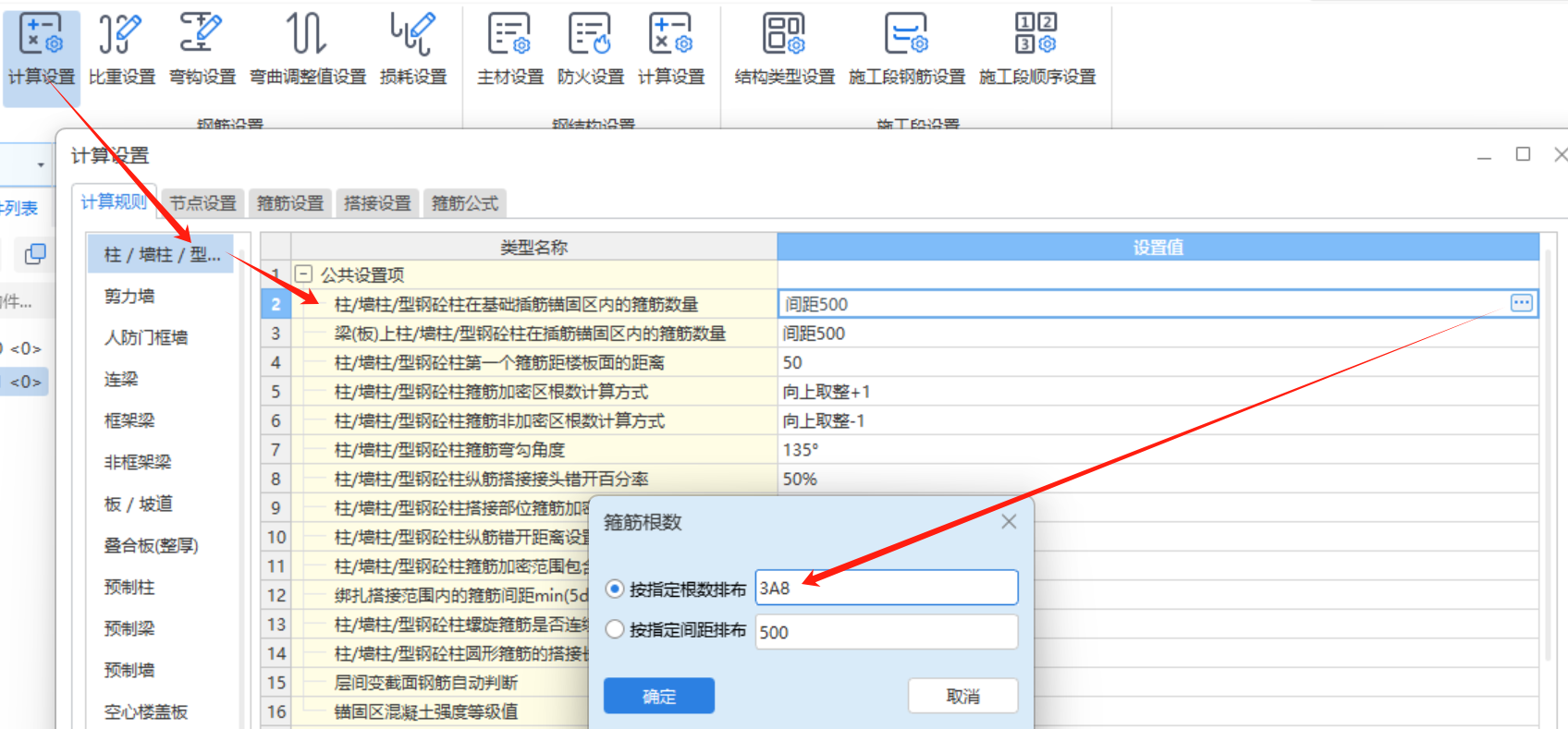Click the copy icon in left panel
Viewport: 1568px width, 729px height.
[x=35, y=254]
